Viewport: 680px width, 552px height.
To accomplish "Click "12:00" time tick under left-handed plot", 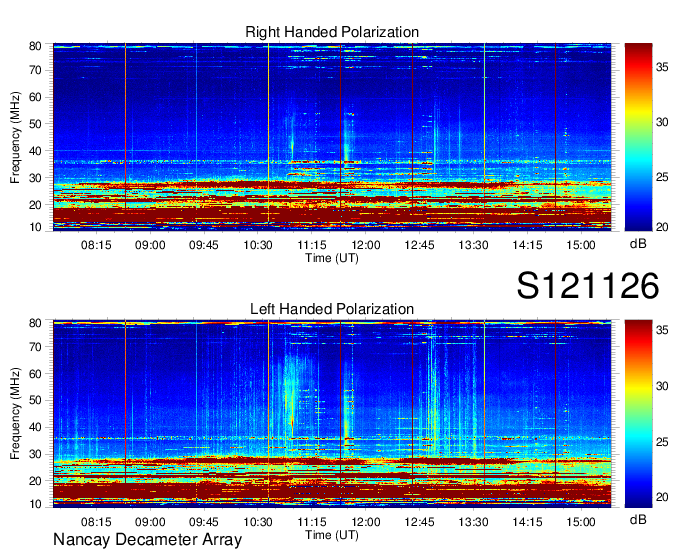I will point(366,522).
